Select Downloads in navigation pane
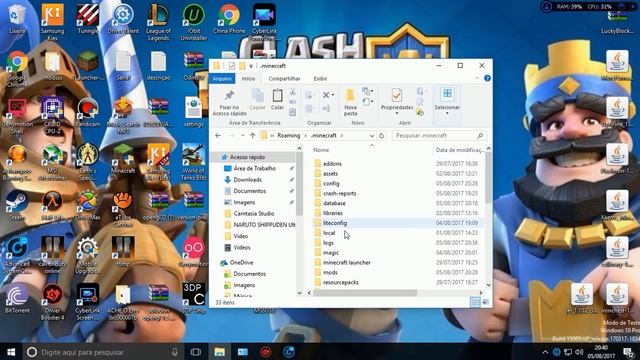 (x=247, y=180)
